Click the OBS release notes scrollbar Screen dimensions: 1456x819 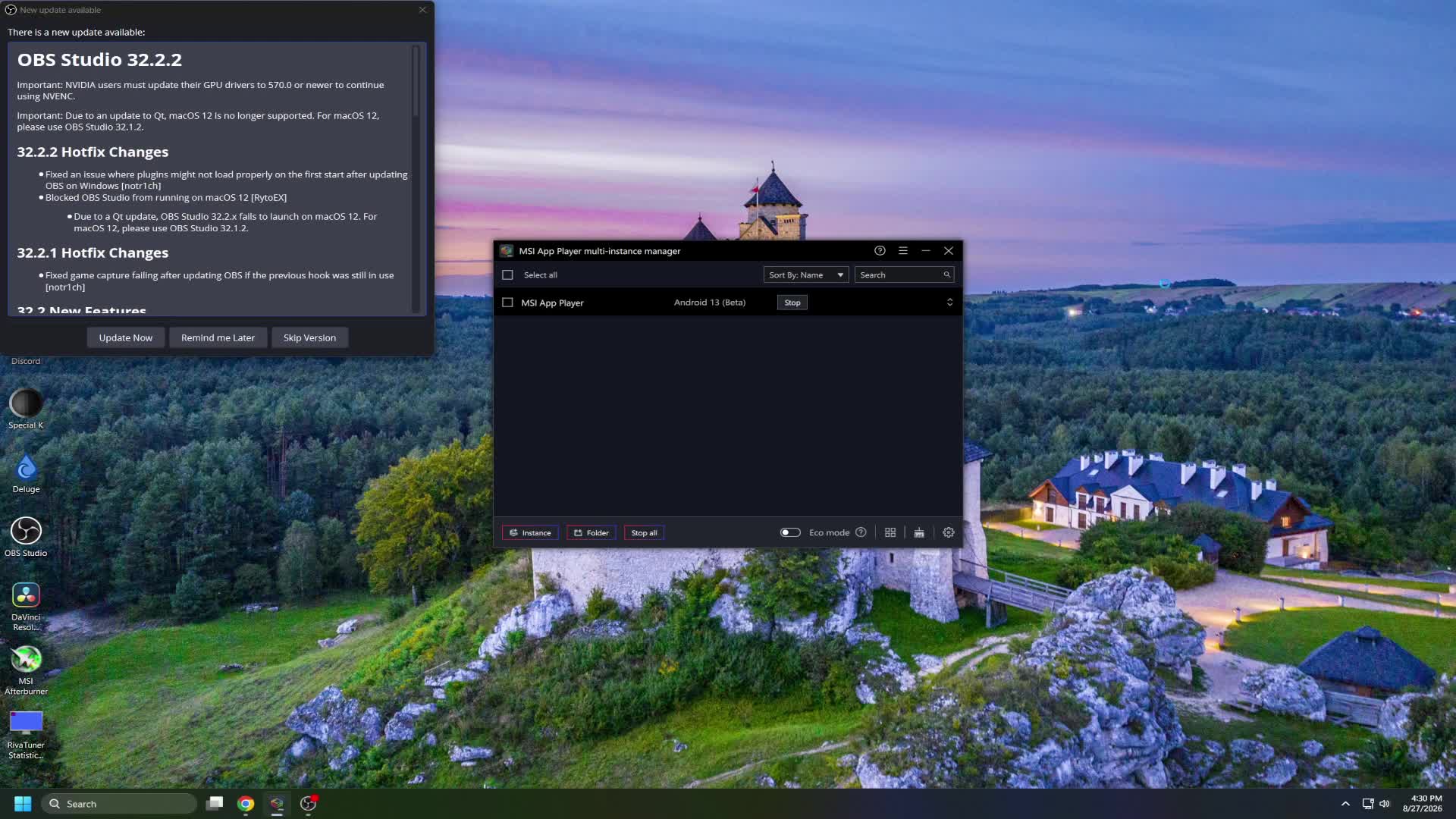(x=416, y=81)
